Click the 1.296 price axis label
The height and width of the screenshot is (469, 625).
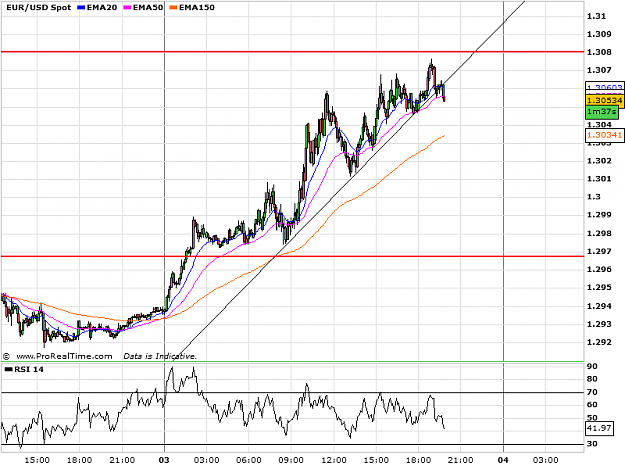(599, 269)
